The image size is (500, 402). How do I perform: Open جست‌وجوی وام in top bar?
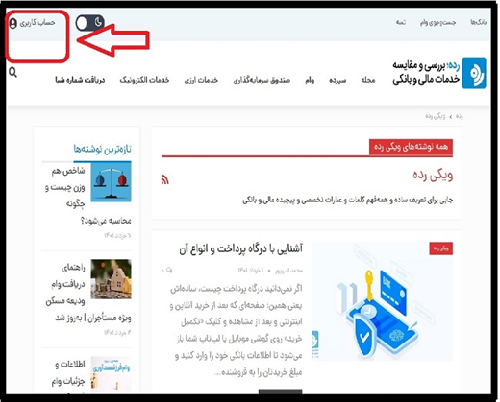(x=438, y=23)
